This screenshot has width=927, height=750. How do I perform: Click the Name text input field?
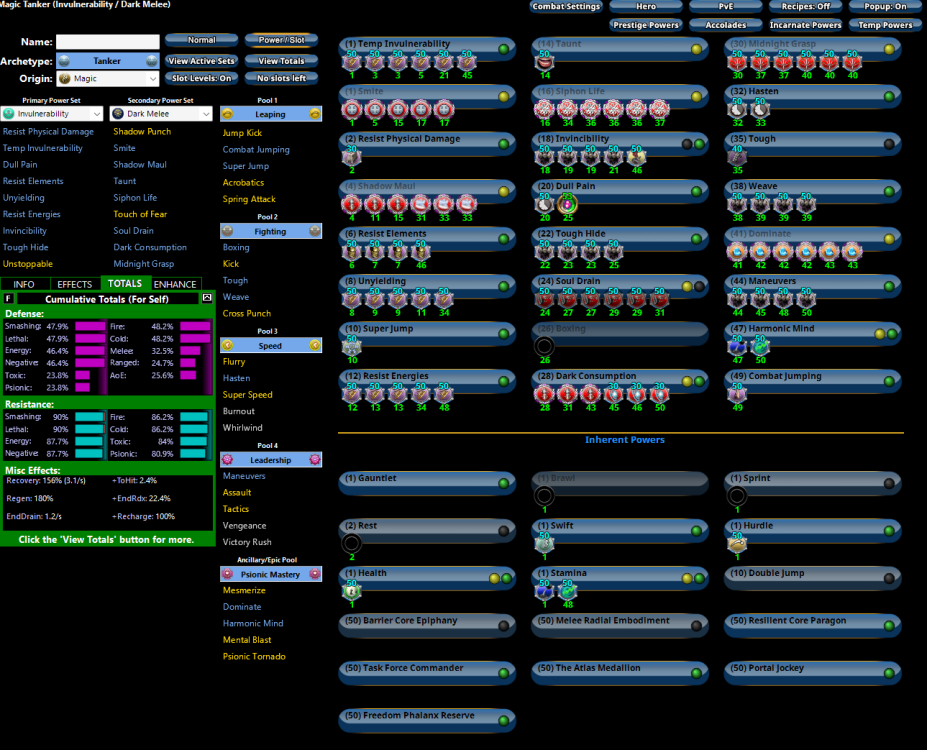tap(107, 42)
